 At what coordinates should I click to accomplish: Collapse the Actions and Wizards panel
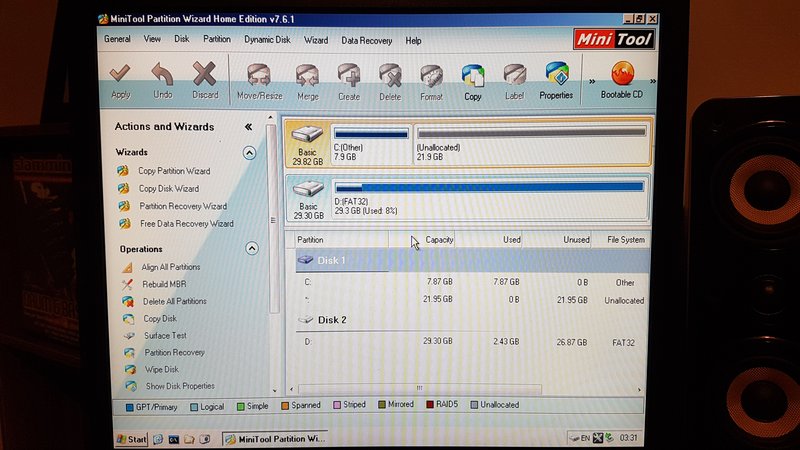pos(248,127)
